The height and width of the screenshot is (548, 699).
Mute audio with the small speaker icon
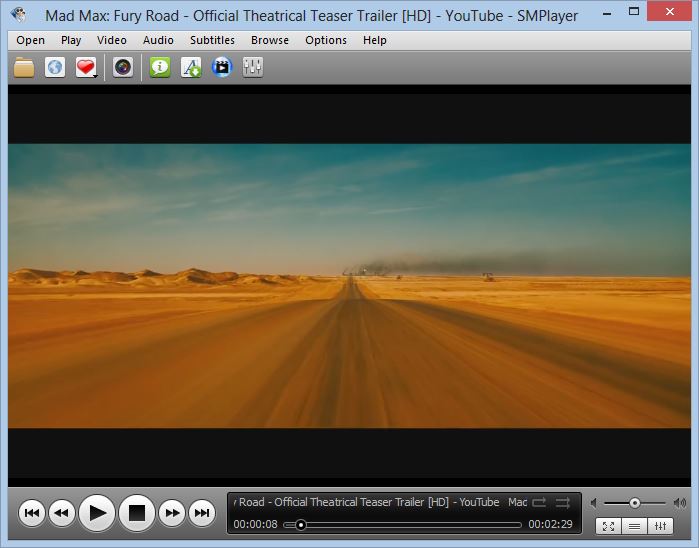(593, 503)
